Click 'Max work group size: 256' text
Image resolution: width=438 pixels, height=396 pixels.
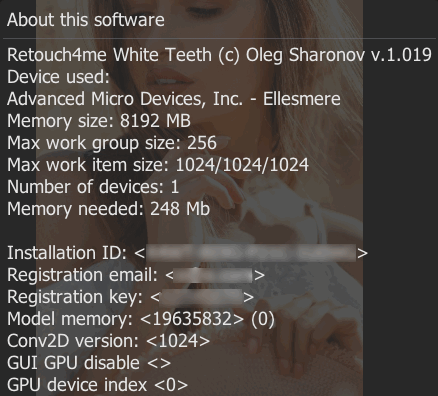point(112,143)
